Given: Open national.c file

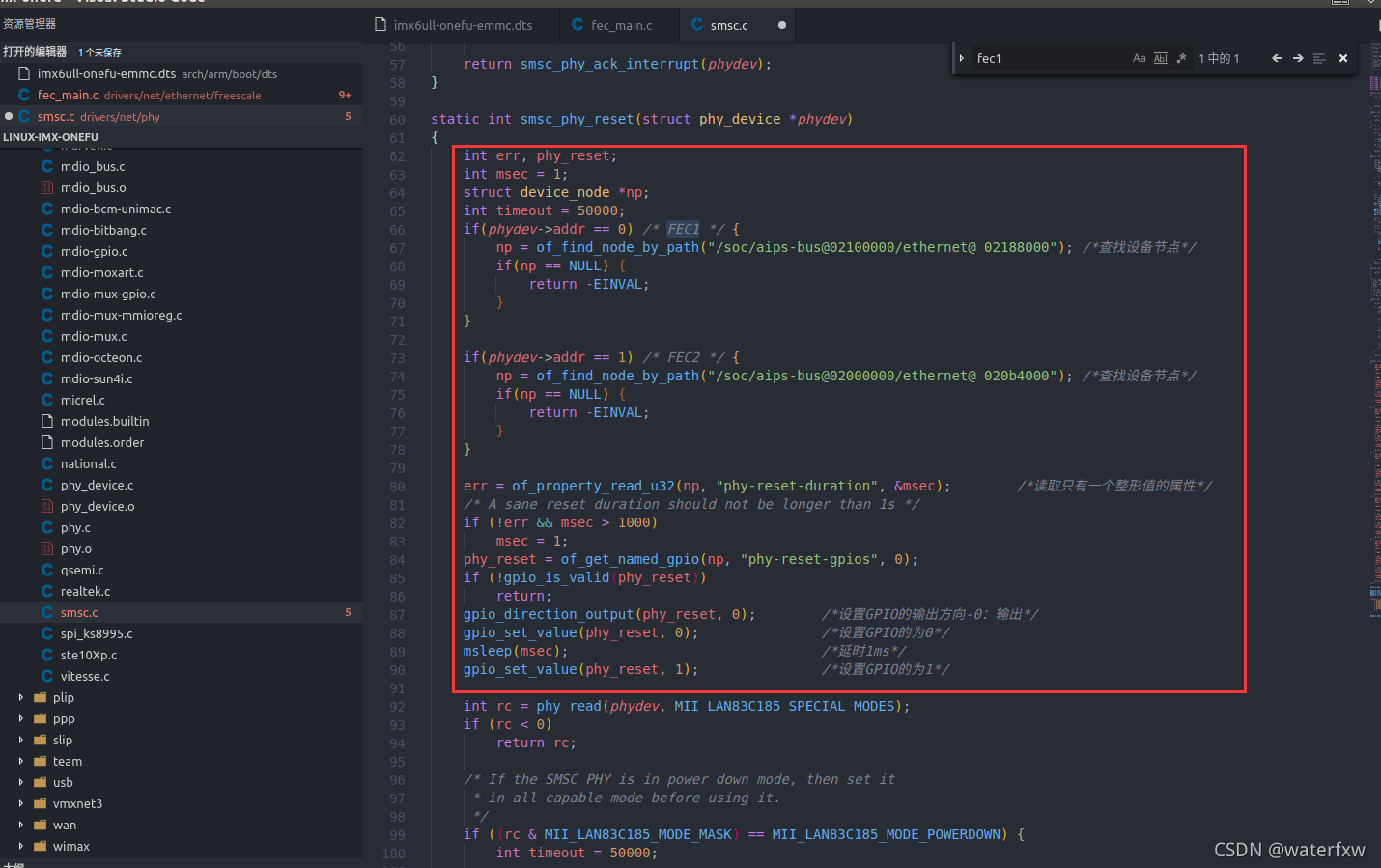Looking at the screenshot, I should 182,463.
